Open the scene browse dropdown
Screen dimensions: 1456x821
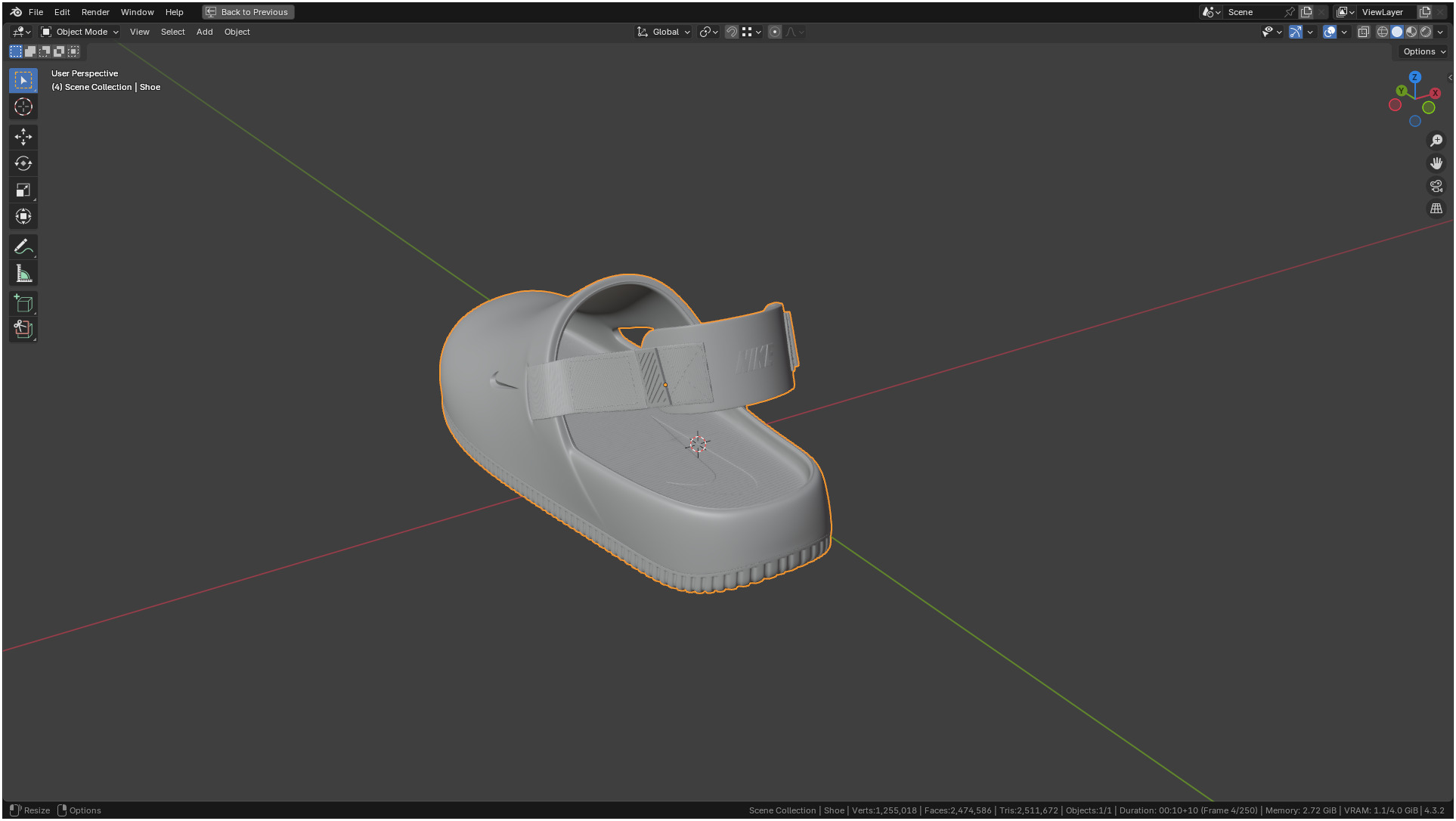tap(1211, 12)
